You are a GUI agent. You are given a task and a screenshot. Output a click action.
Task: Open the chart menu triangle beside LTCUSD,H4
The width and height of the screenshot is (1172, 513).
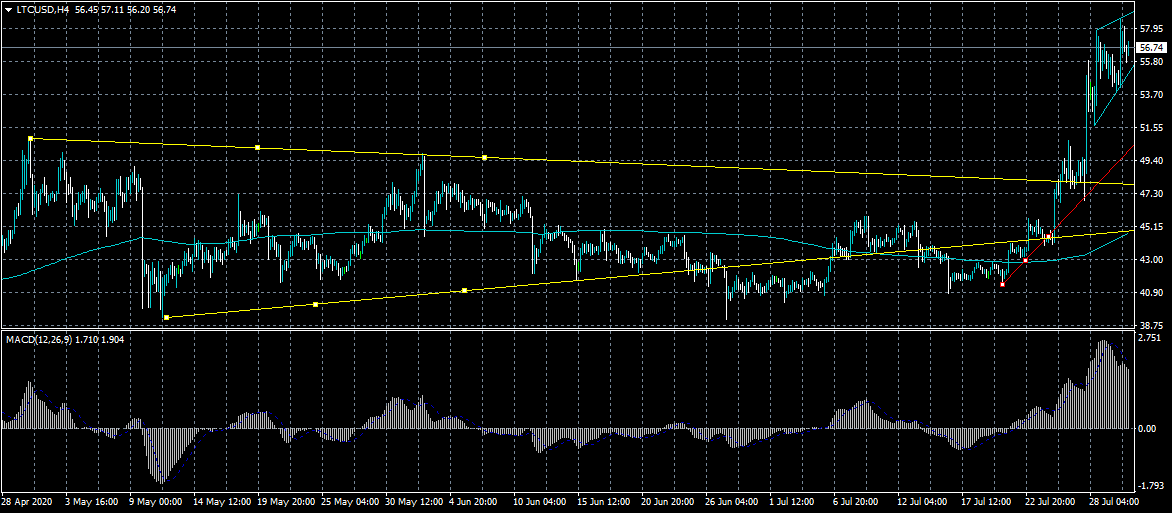[8, 10]
